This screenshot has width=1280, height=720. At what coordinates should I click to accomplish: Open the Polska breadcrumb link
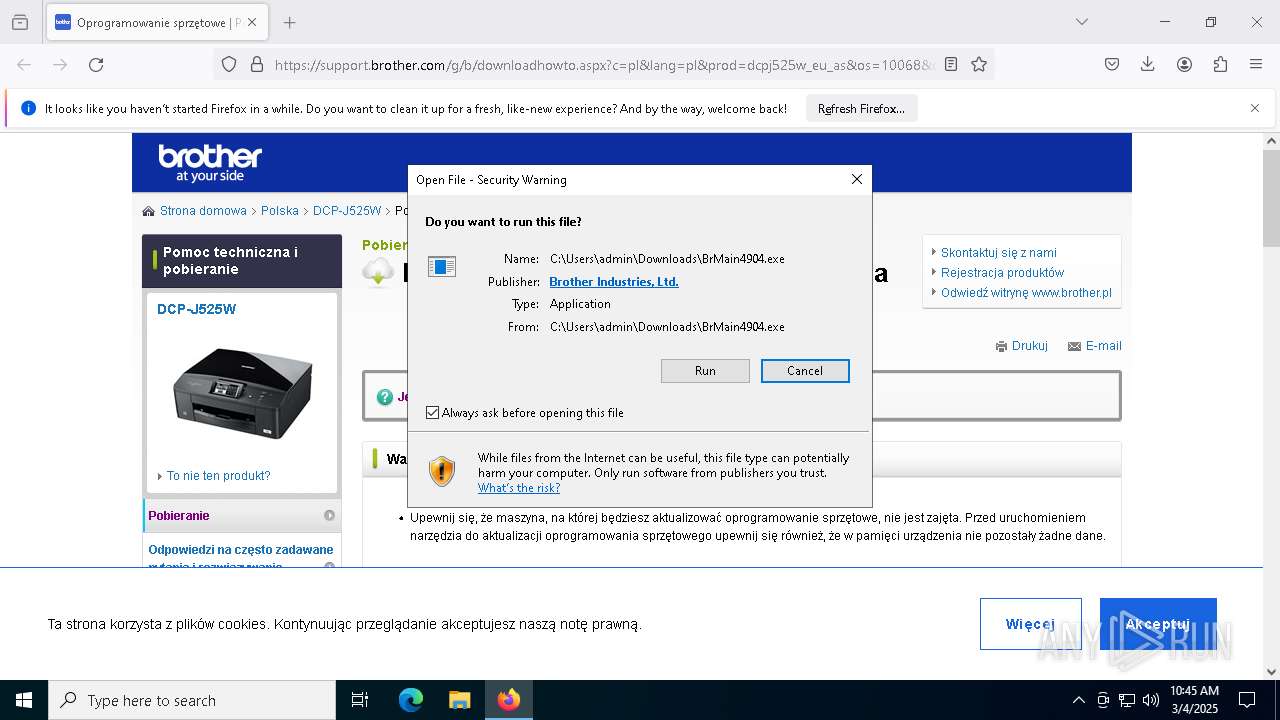pos(280,211)
